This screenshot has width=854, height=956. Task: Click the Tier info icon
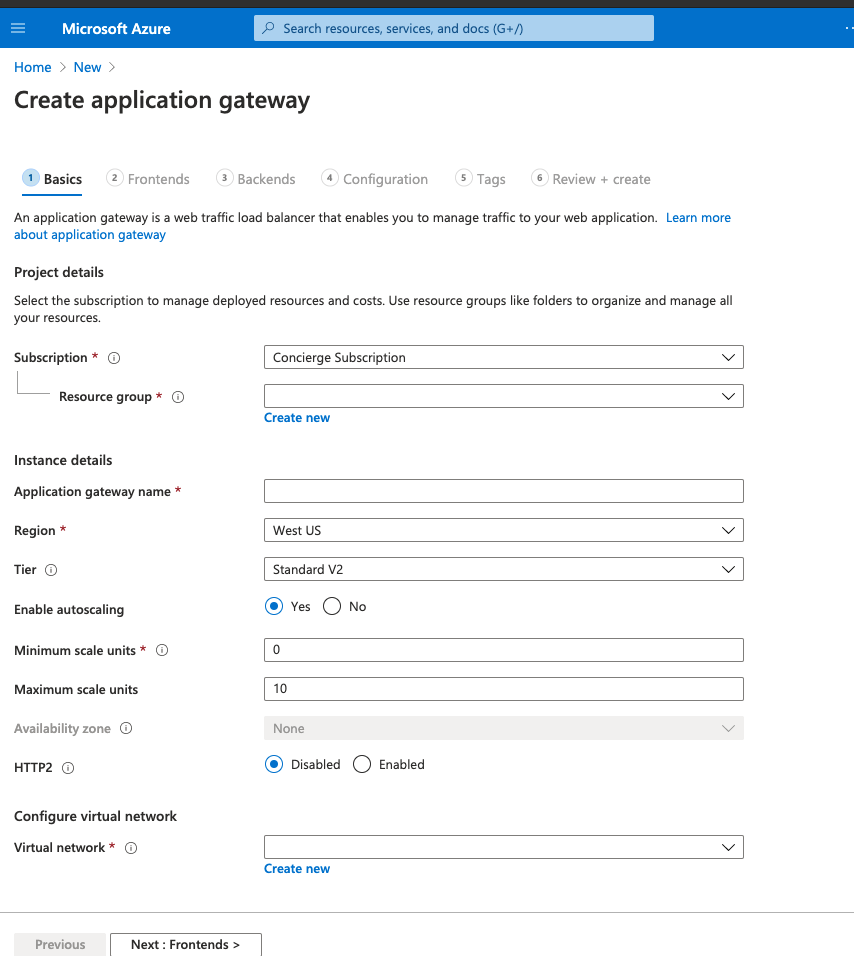point(52,570)
